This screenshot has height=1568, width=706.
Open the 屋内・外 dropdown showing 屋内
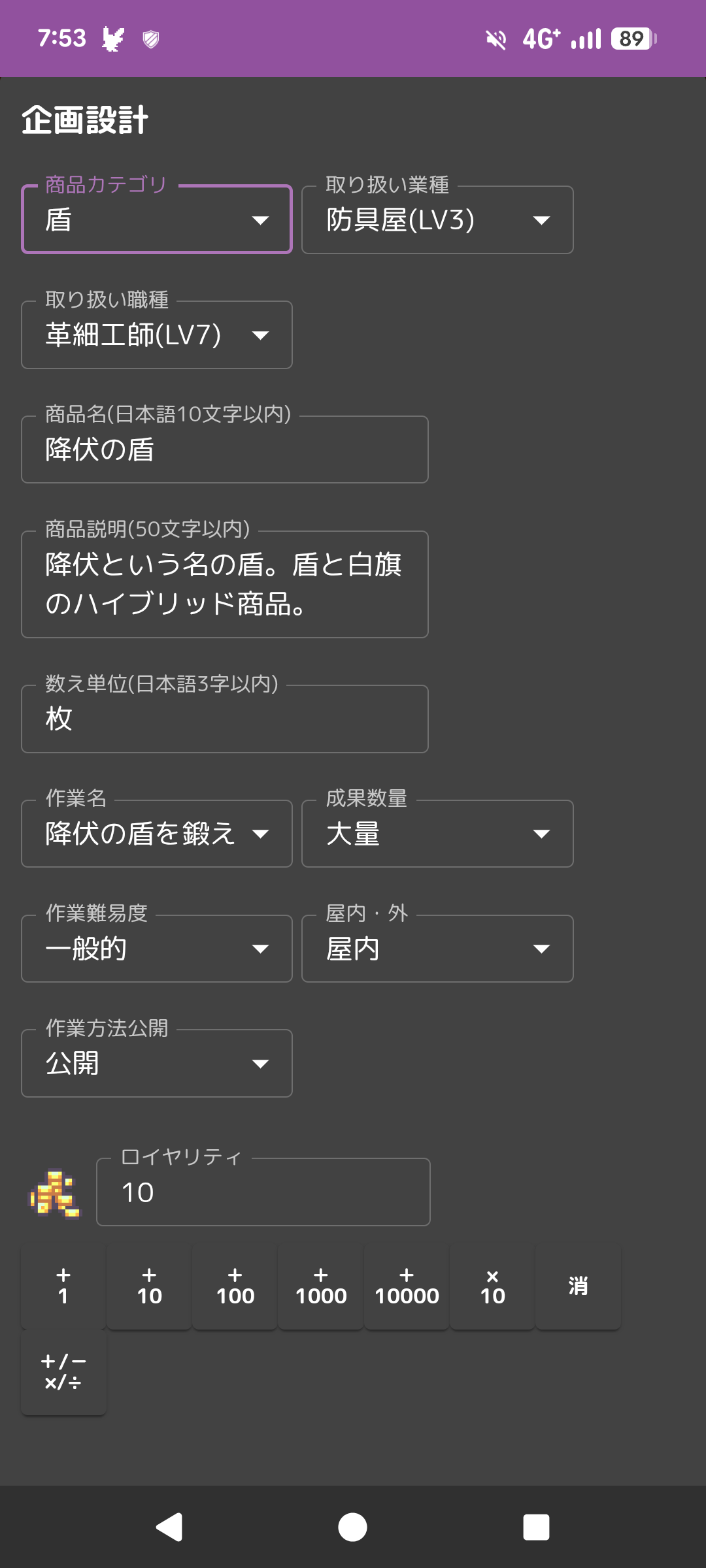pyautogui.click(x=437, y=949)
